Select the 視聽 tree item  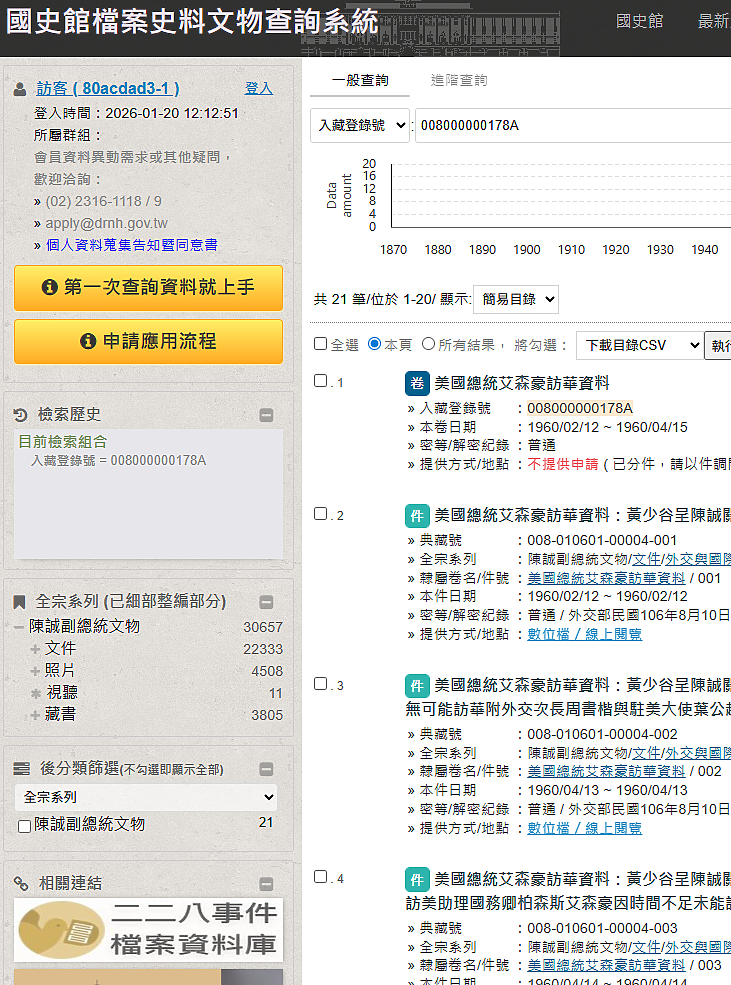pyautogui.click(x=62, y=692)
